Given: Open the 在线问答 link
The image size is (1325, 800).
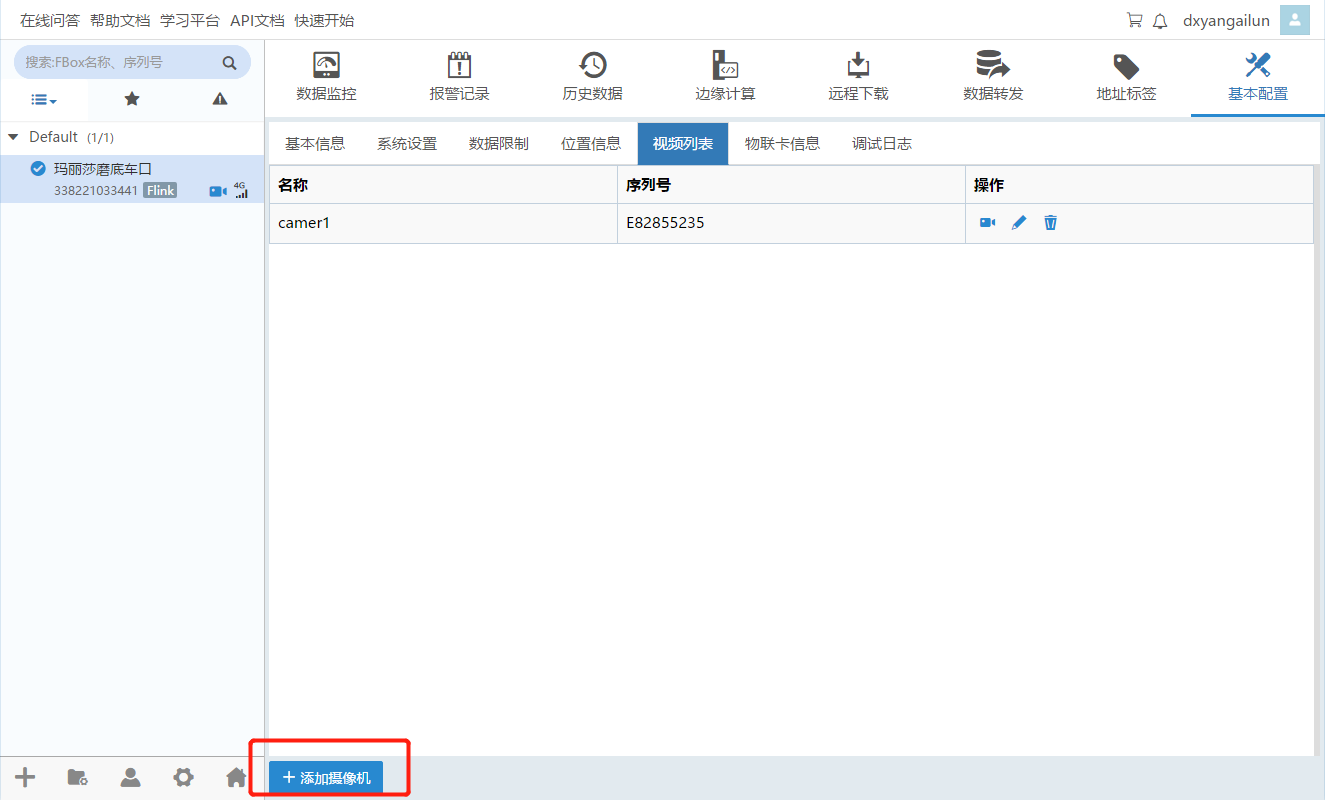Looking at the screenshot, I should (50, 20).
